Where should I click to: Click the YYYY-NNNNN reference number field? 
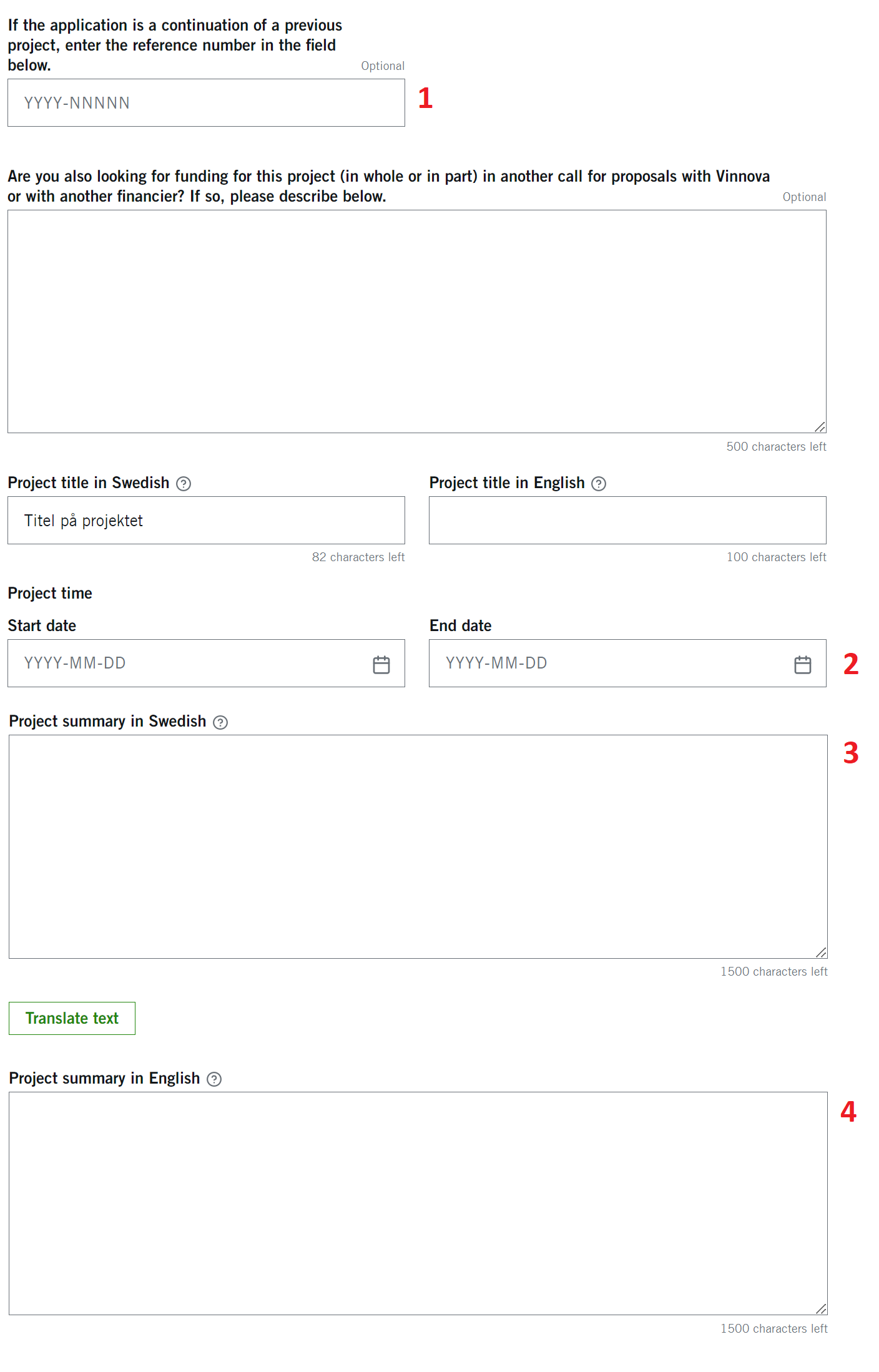(x=205, y=102)
